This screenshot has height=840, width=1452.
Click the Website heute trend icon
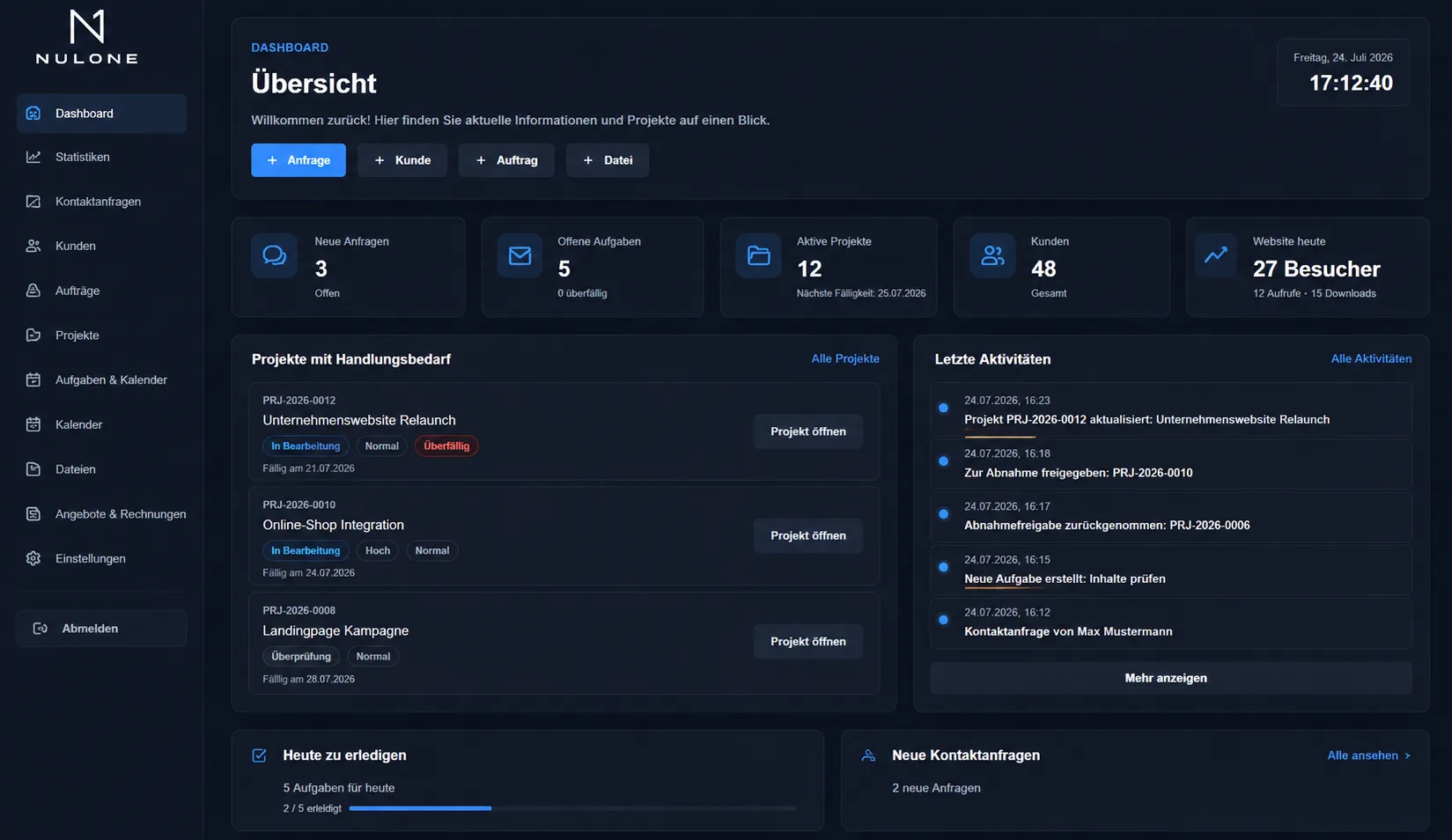pos(1216,255)
